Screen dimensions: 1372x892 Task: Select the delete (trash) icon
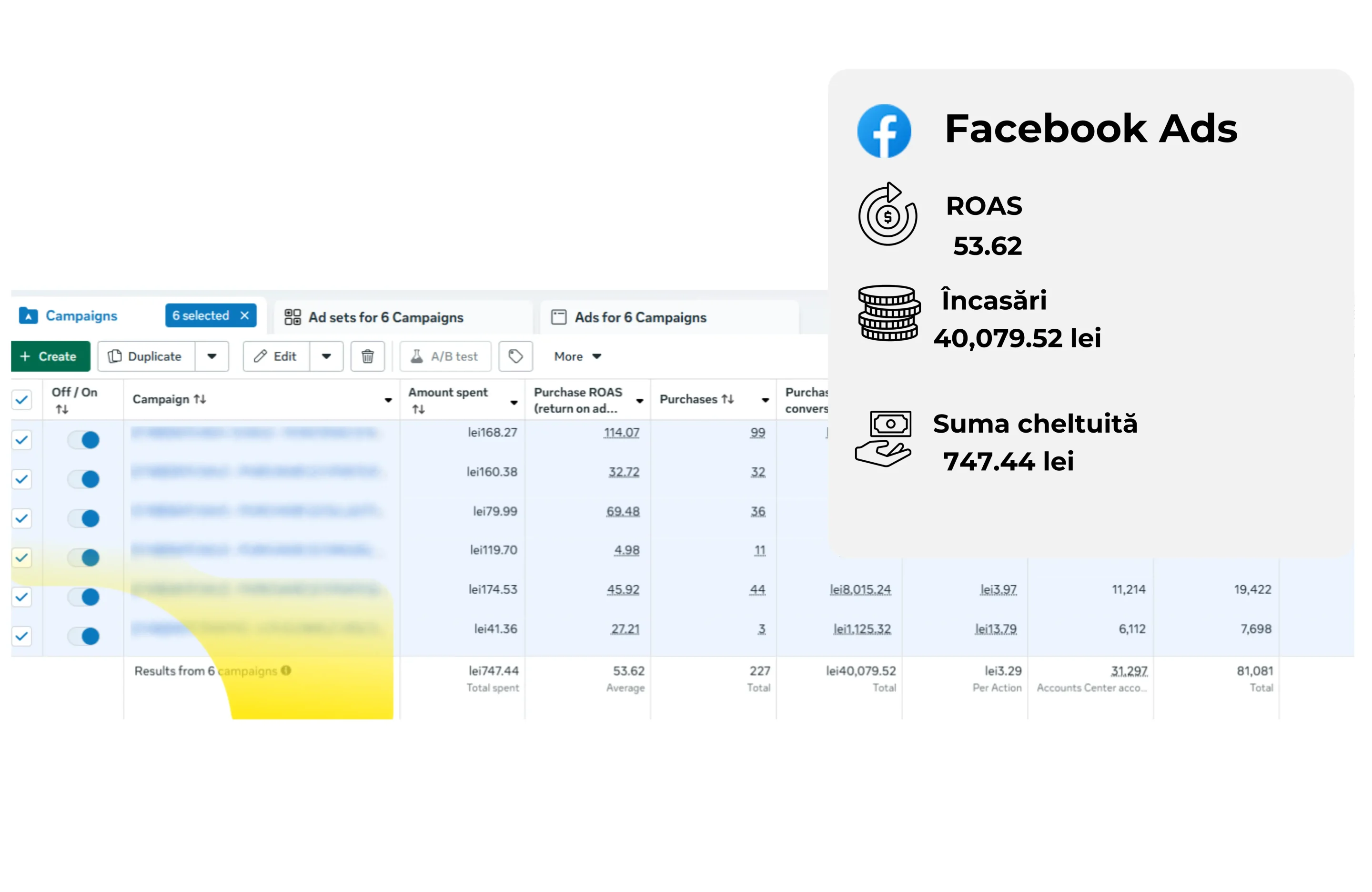[367, 356]
